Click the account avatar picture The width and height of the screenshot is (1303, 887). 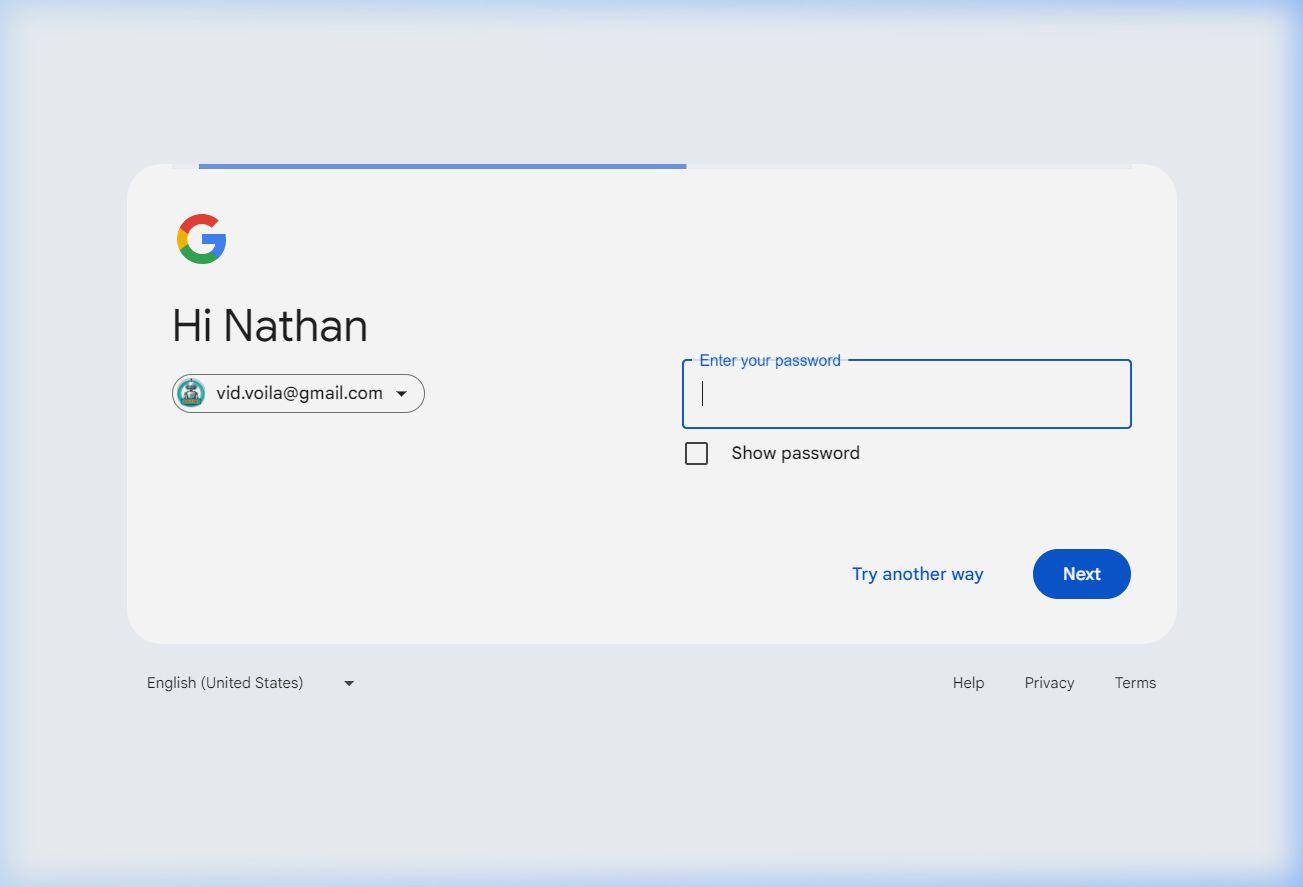click(191, 394)
